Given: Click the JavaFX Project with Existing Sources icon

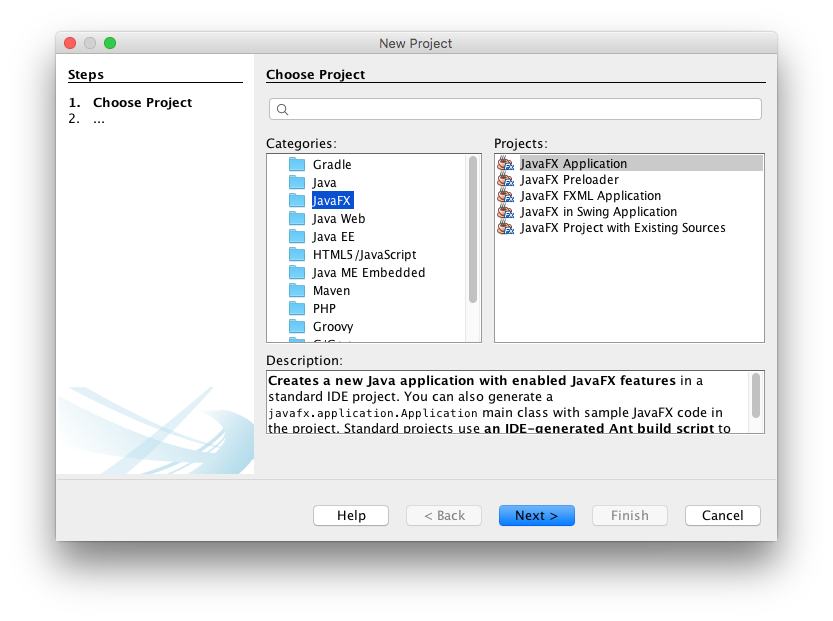Looking at the screenshot, I should tap(505, 228).
